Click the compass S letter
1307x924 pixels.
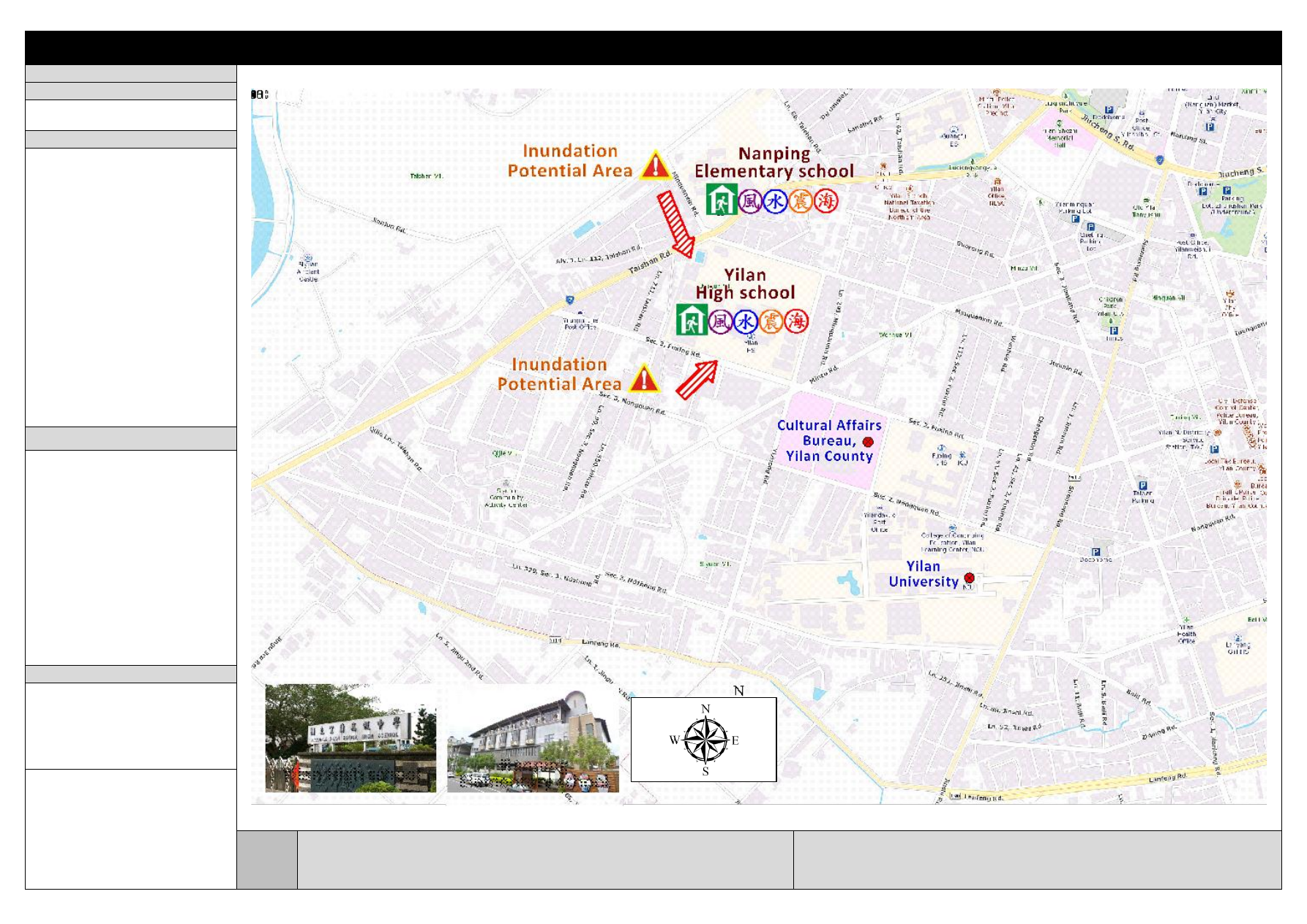(x=705, y=771)
